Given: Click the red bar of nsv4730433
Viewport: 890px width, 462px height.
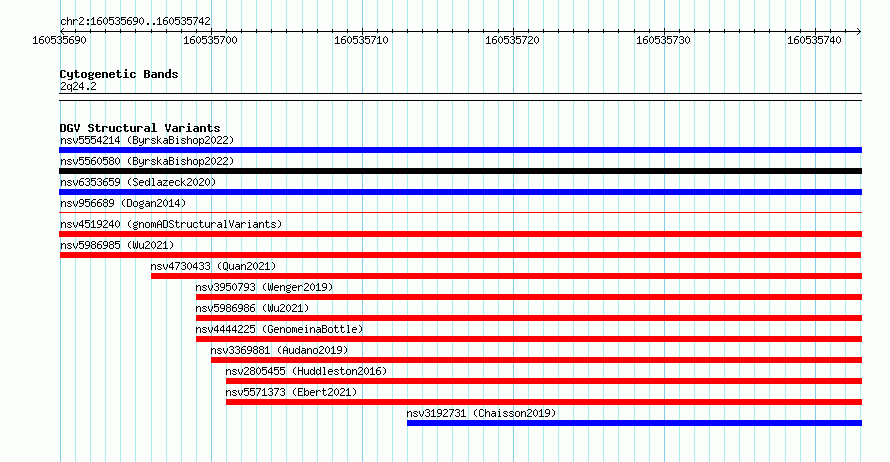Looking at the screenshot, I should [x=506, y=276].
